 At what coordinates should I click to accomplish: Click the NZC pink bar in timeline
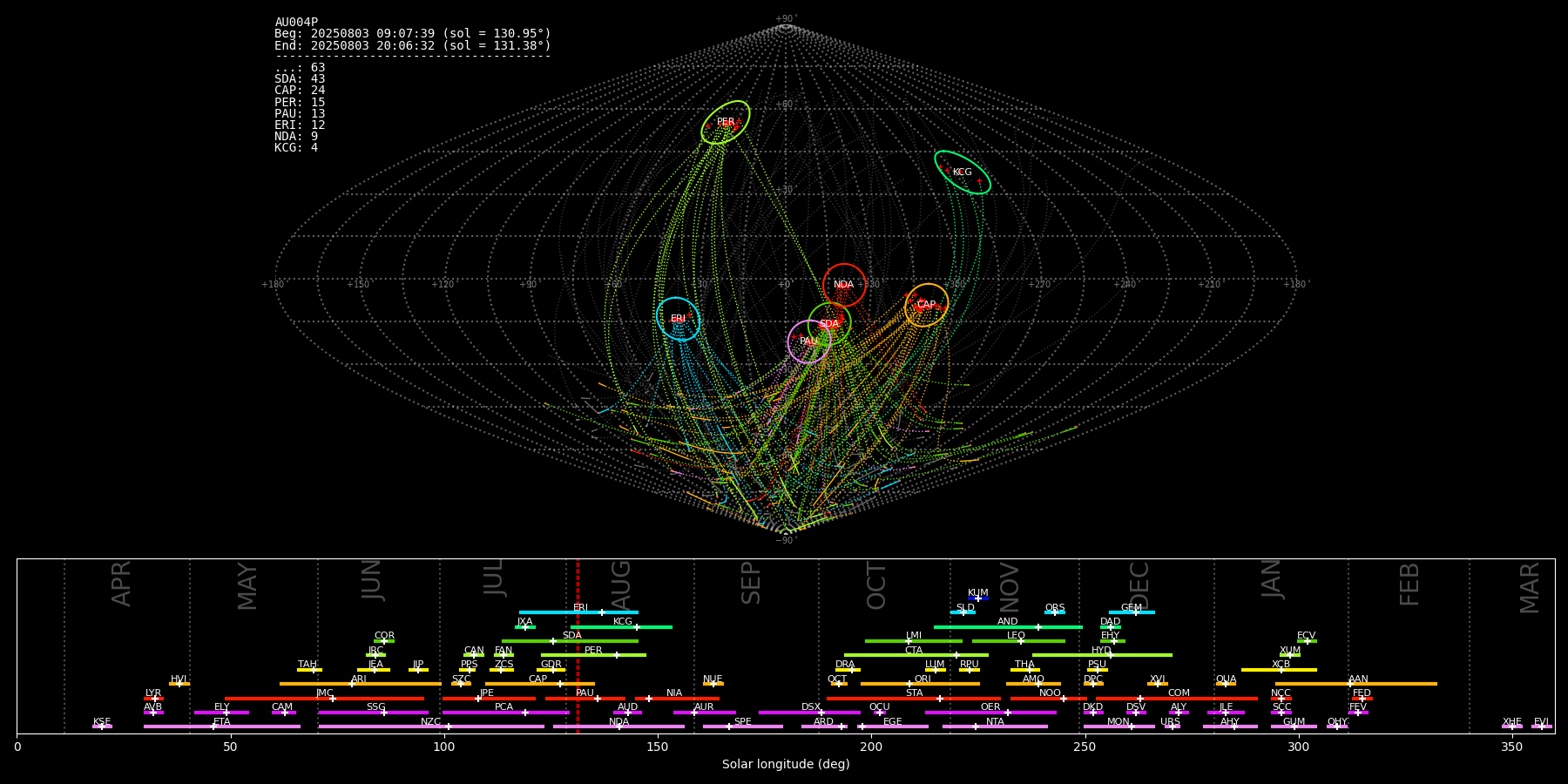[431, 727]
